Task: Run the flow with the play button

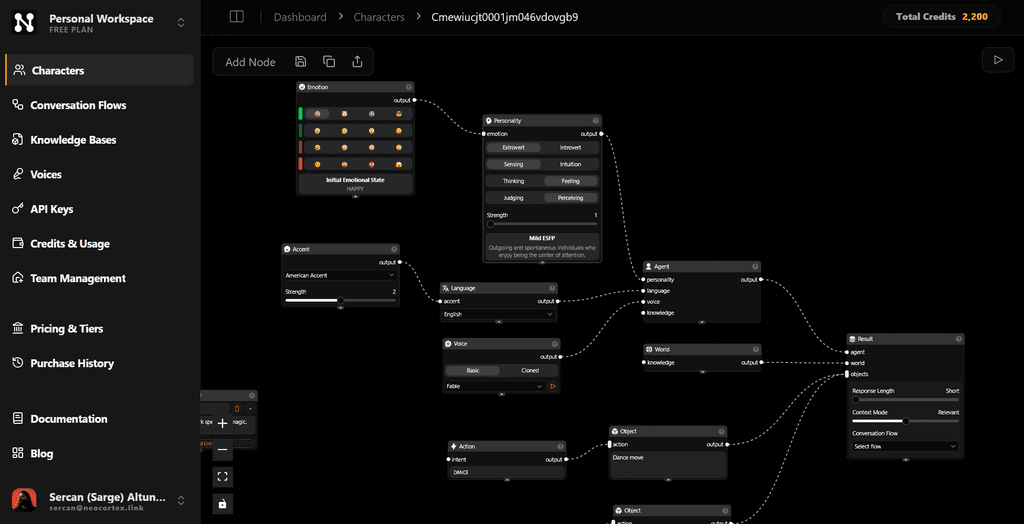Action: click(x=998, y=59)
